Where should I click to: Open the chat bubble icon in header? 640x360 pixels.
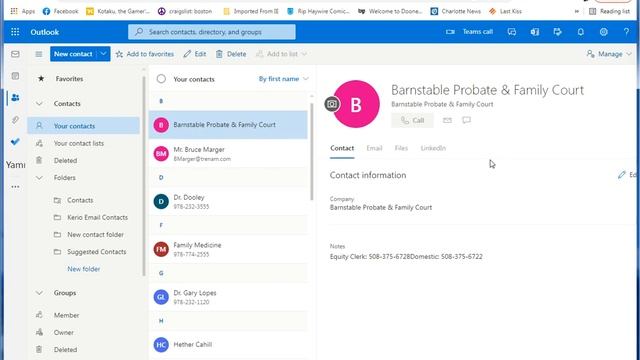511,32
